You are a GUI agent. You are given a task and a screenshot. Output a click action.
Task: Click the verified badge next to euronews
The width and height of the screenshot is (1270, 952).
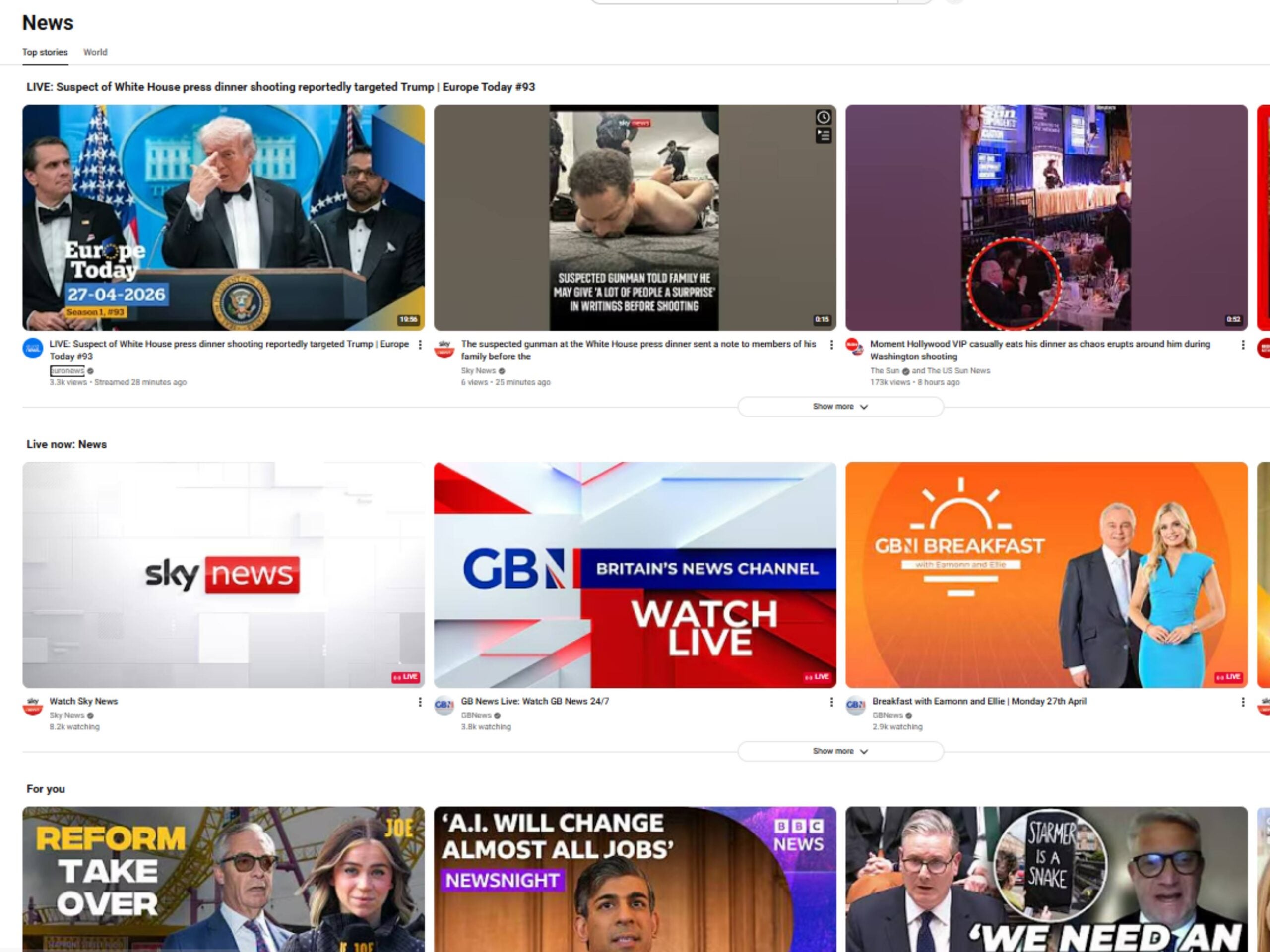pos(91,371)
